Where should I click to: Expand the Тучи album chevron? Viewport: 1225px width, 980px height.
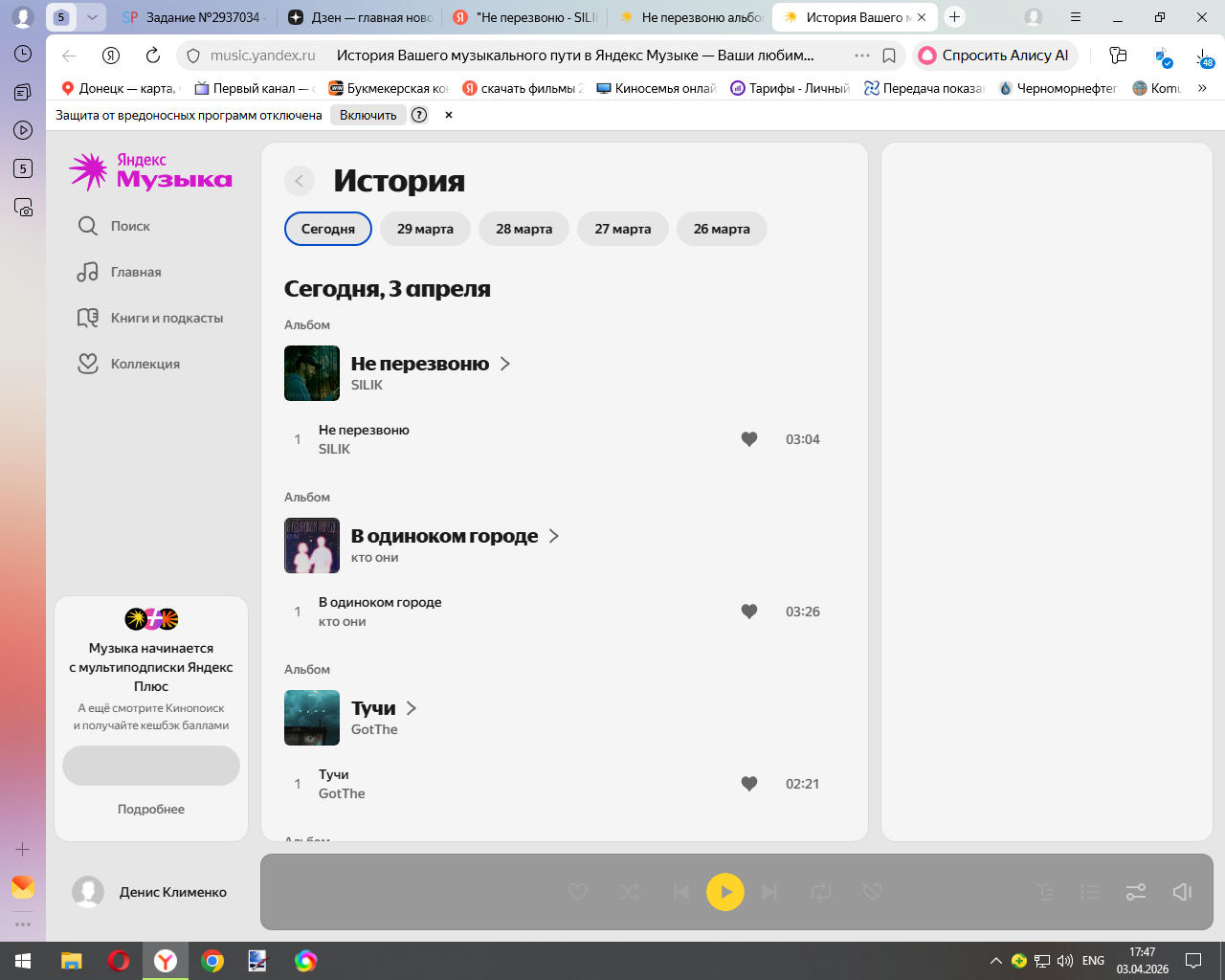[412, 708]
